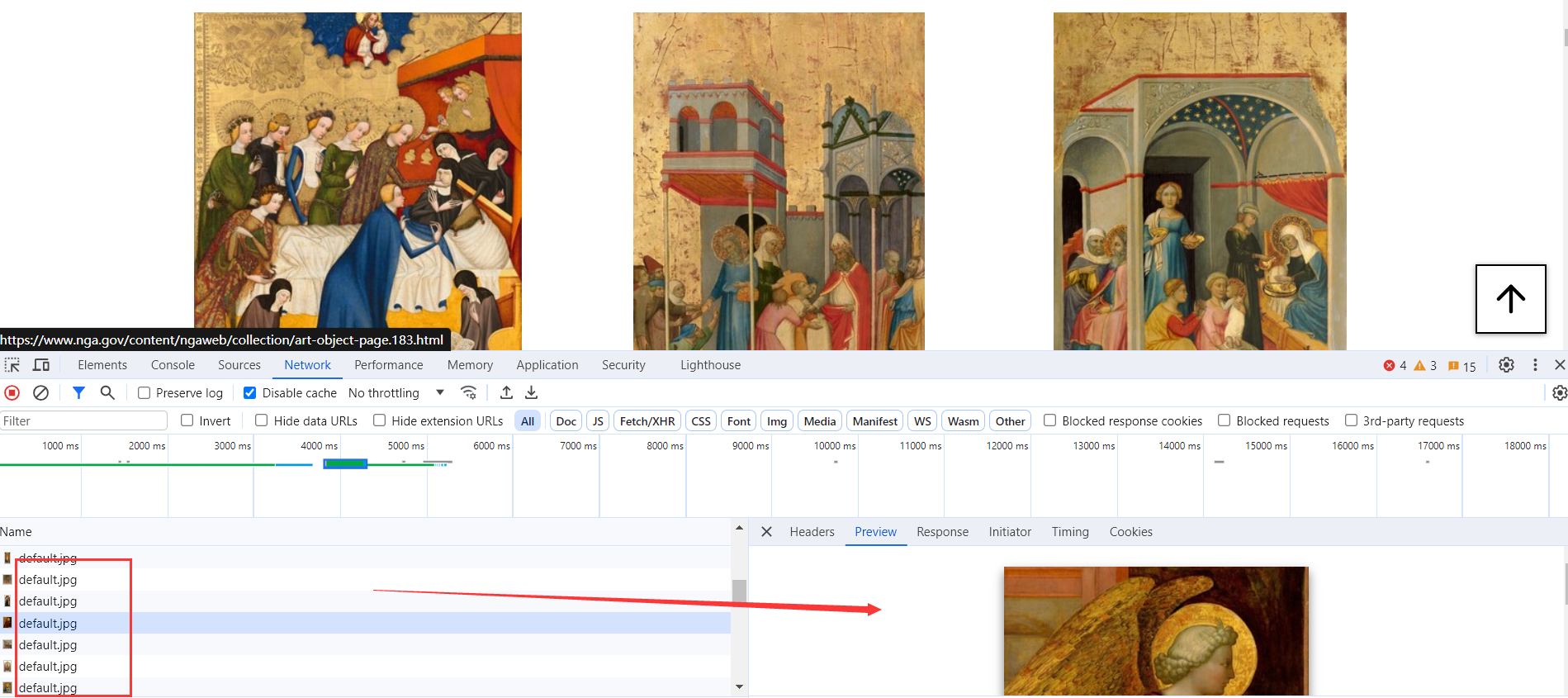Uncheck Disable cache checkbox
Image resolution: width=1568 pixels, height=698 pixels.
pyautogui.click(x=249, y=393)
